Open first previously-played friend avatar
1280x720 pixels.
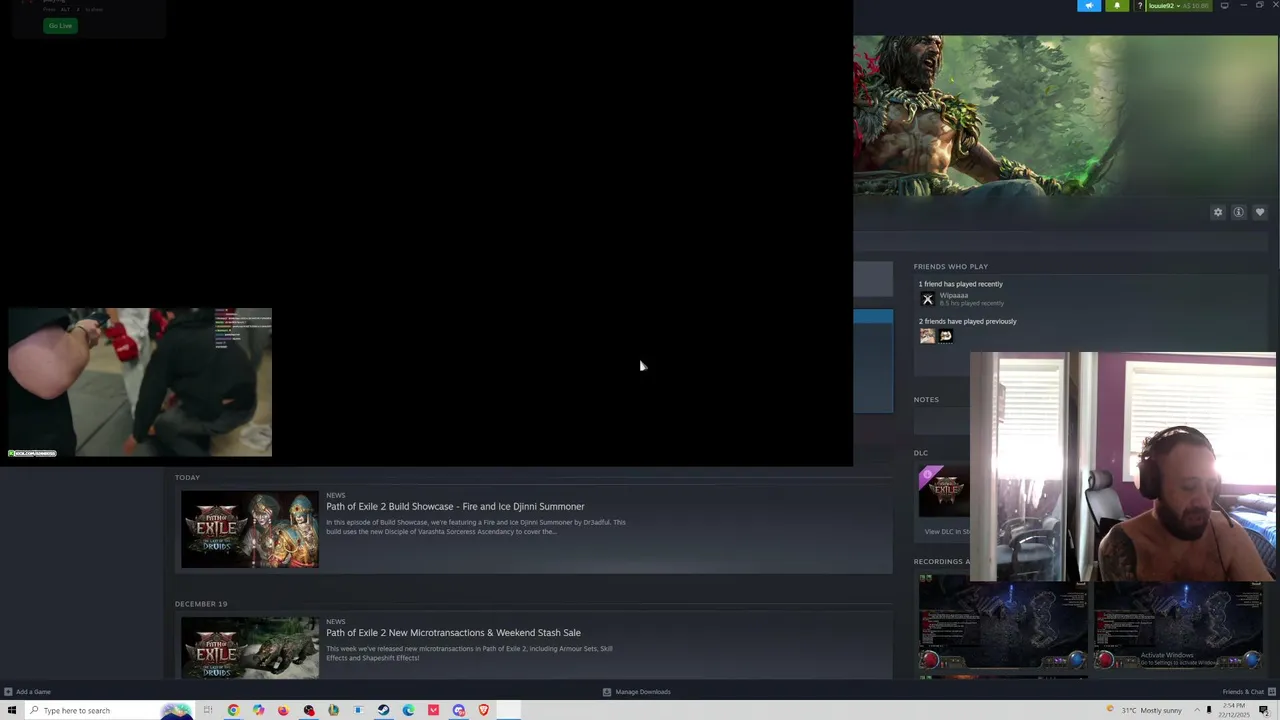point(927,336)
